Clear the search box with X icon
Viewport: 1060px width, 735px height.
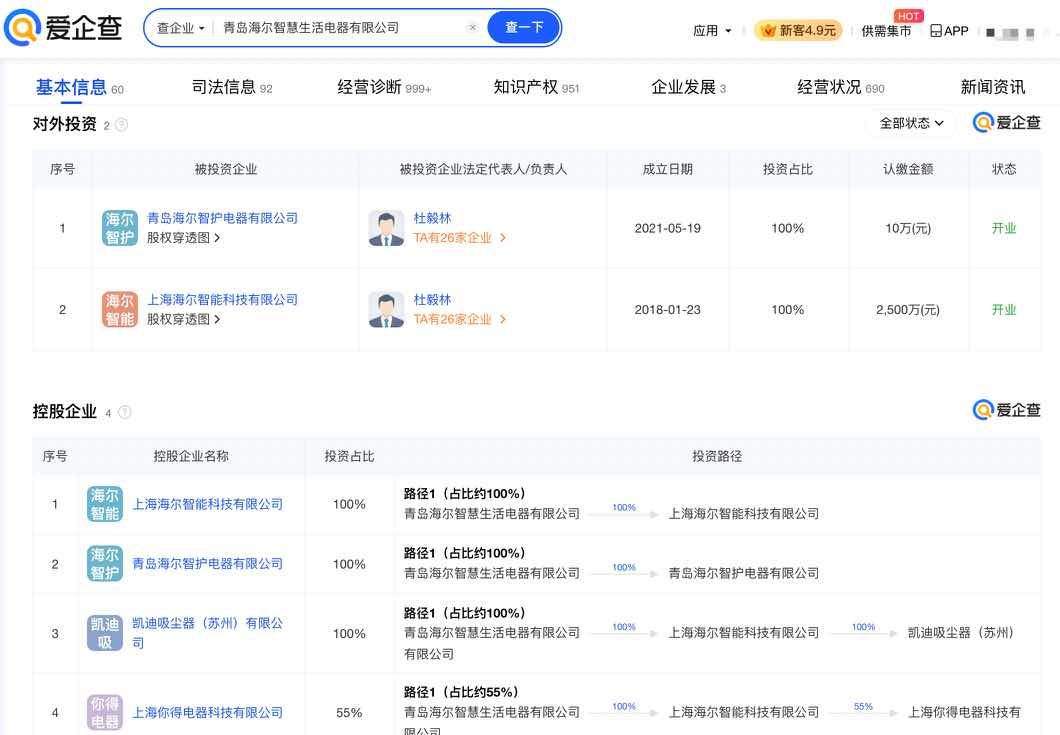coord(473,28)
